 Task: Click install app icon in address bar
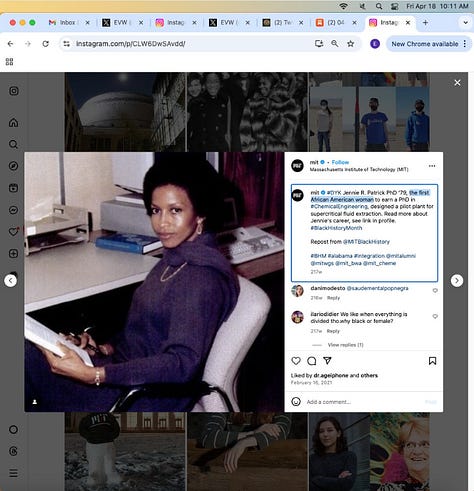(319, 44)
